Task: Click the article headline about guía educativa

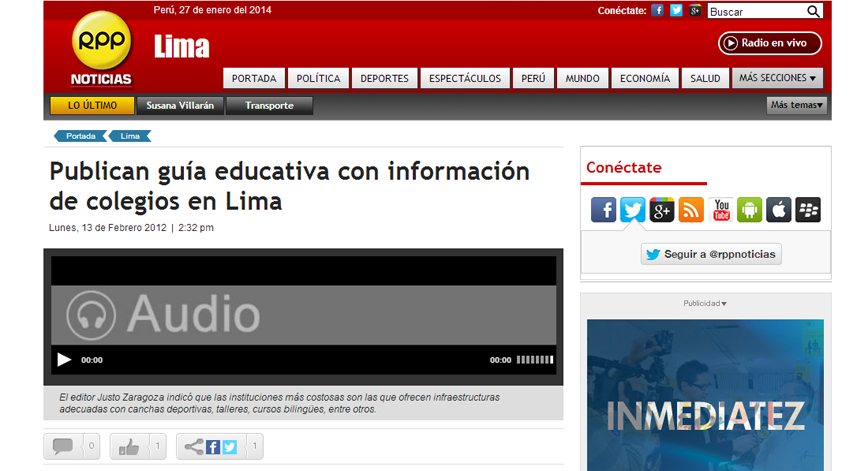Action: click(289, 186)
